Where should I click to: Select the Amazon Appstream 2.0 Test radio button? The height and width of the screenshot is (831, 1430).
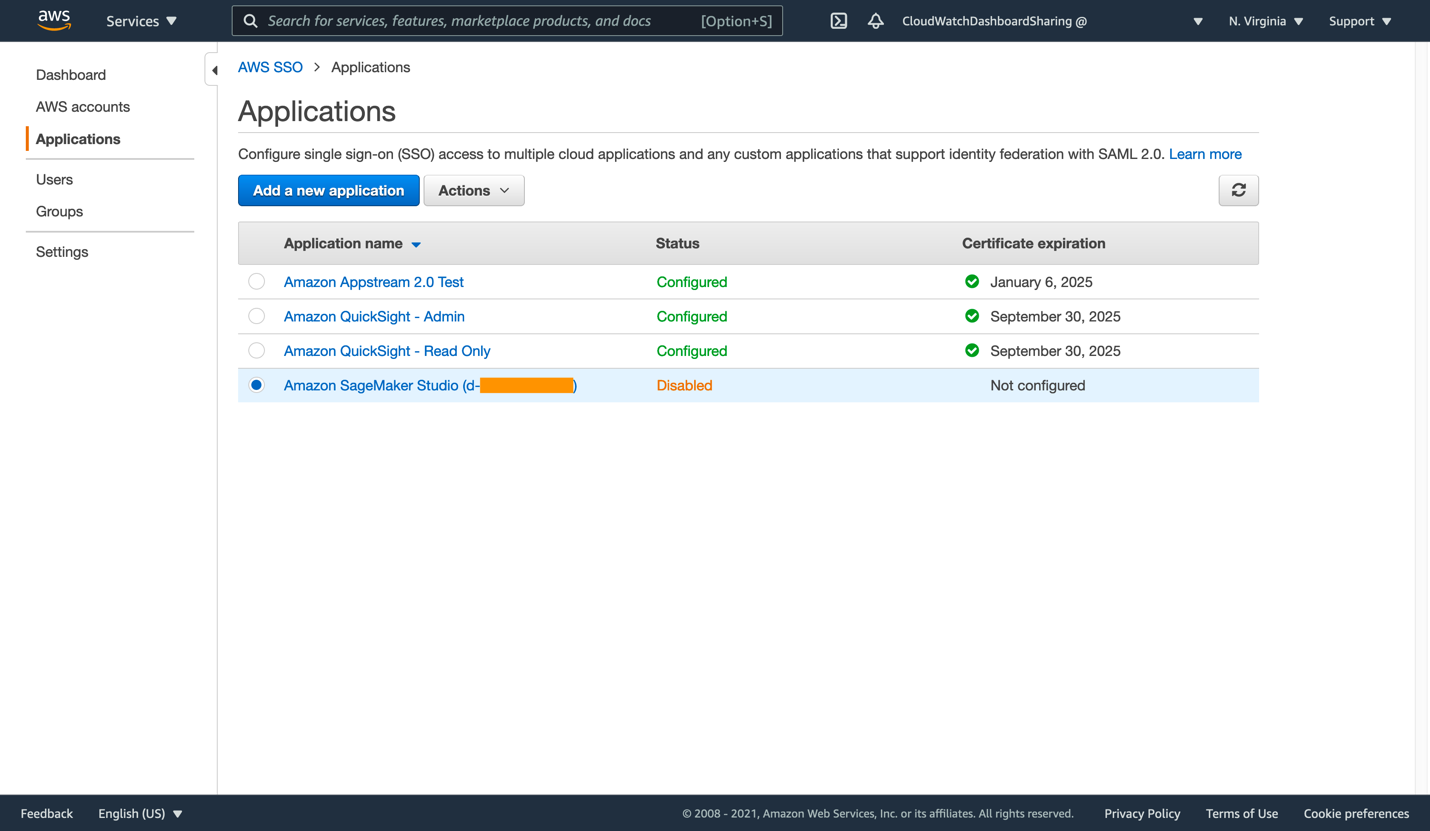tap(256, 281)
